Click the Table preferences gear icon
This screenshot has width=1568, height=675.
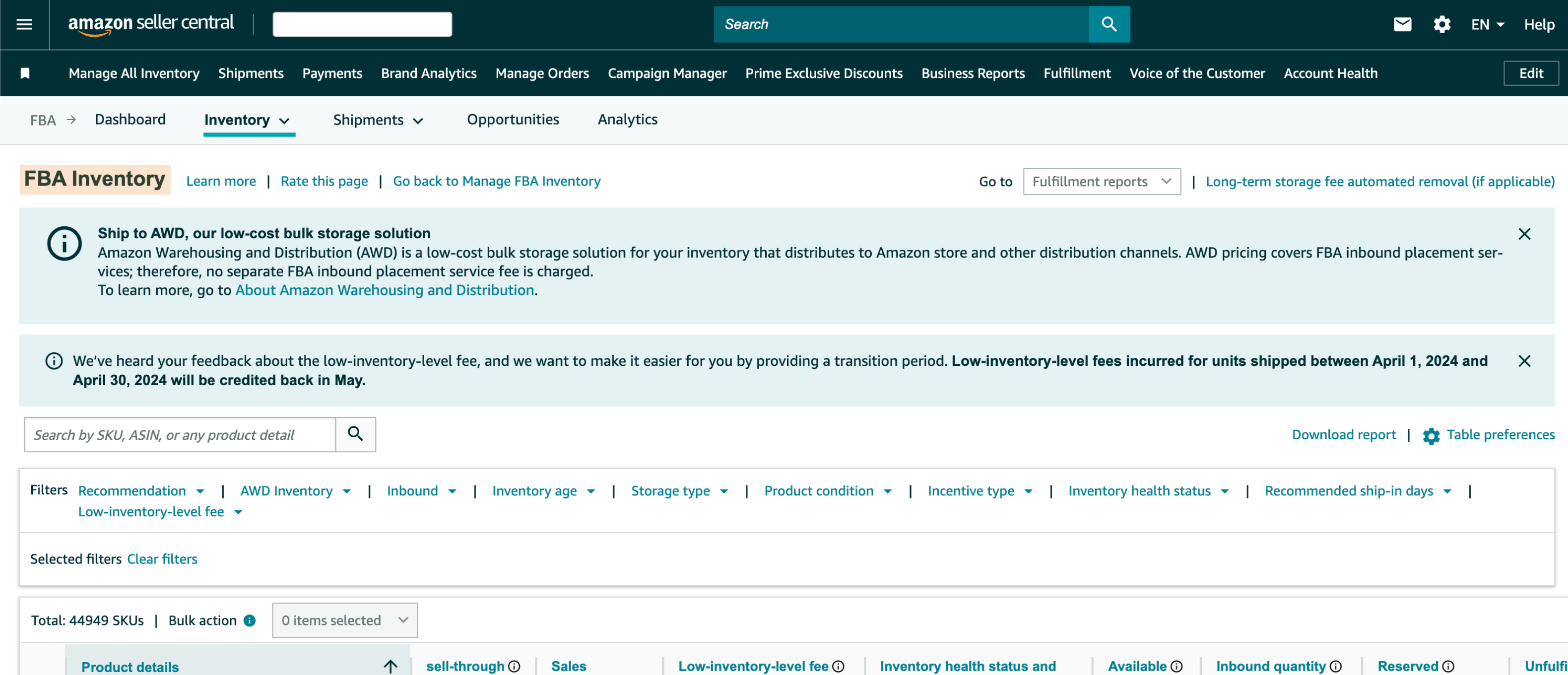(x=1431, y=436)
